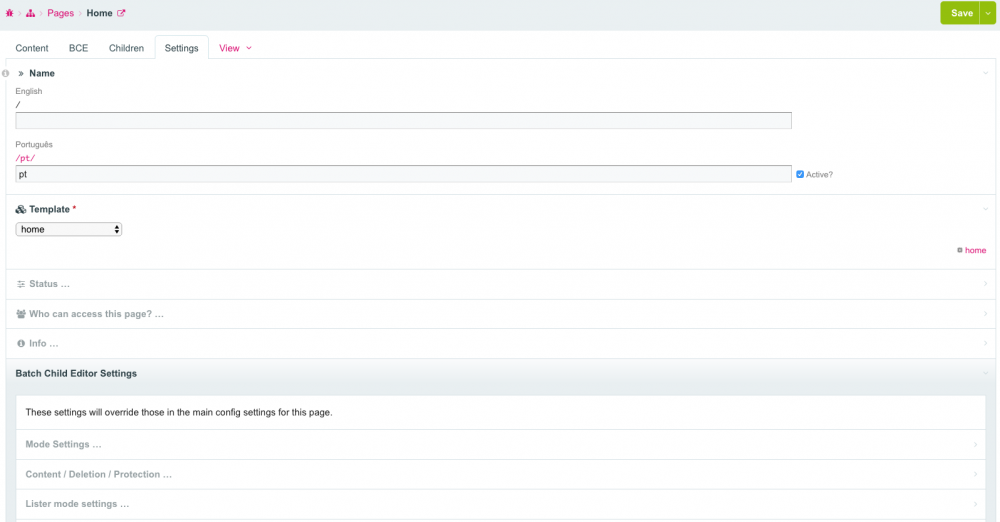Click the users icon for page access
Viewport: 1000px width, 522px height.
21,314
